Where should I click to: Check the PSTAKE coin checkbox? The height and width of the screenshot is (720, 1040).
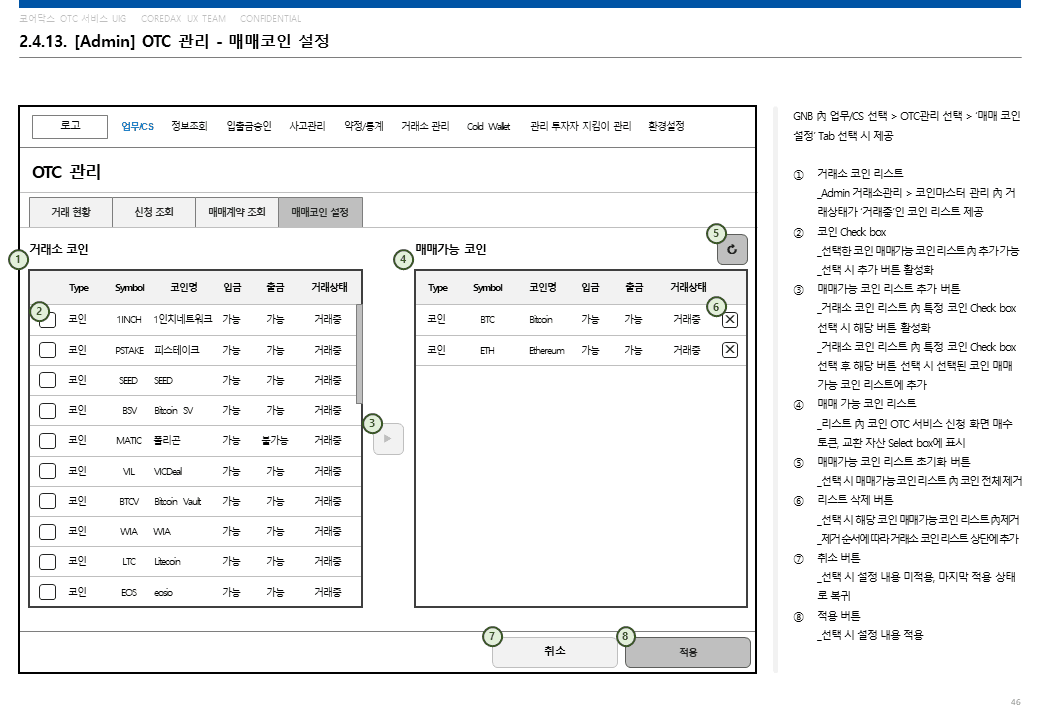click(x=47, y=349)
